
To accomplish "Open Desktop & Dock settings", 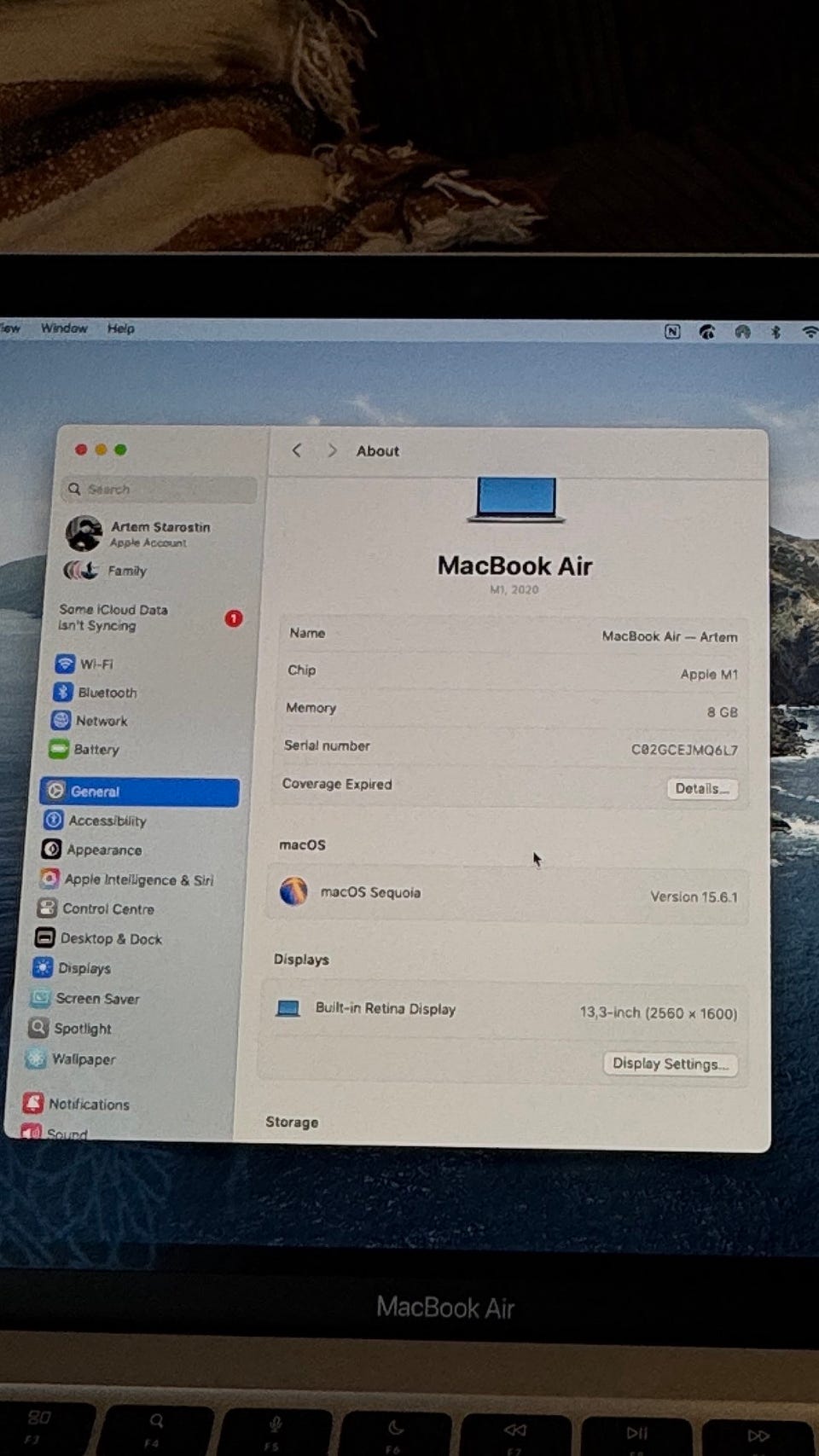I will [x=98, y=938].
